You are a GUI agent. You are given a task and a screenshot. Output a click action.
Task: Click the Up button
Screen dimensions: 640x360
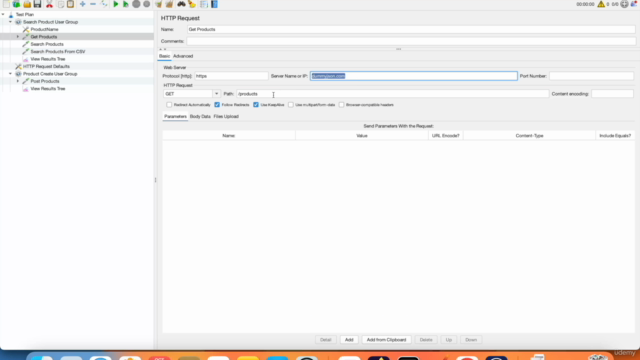tap(449, 340)
